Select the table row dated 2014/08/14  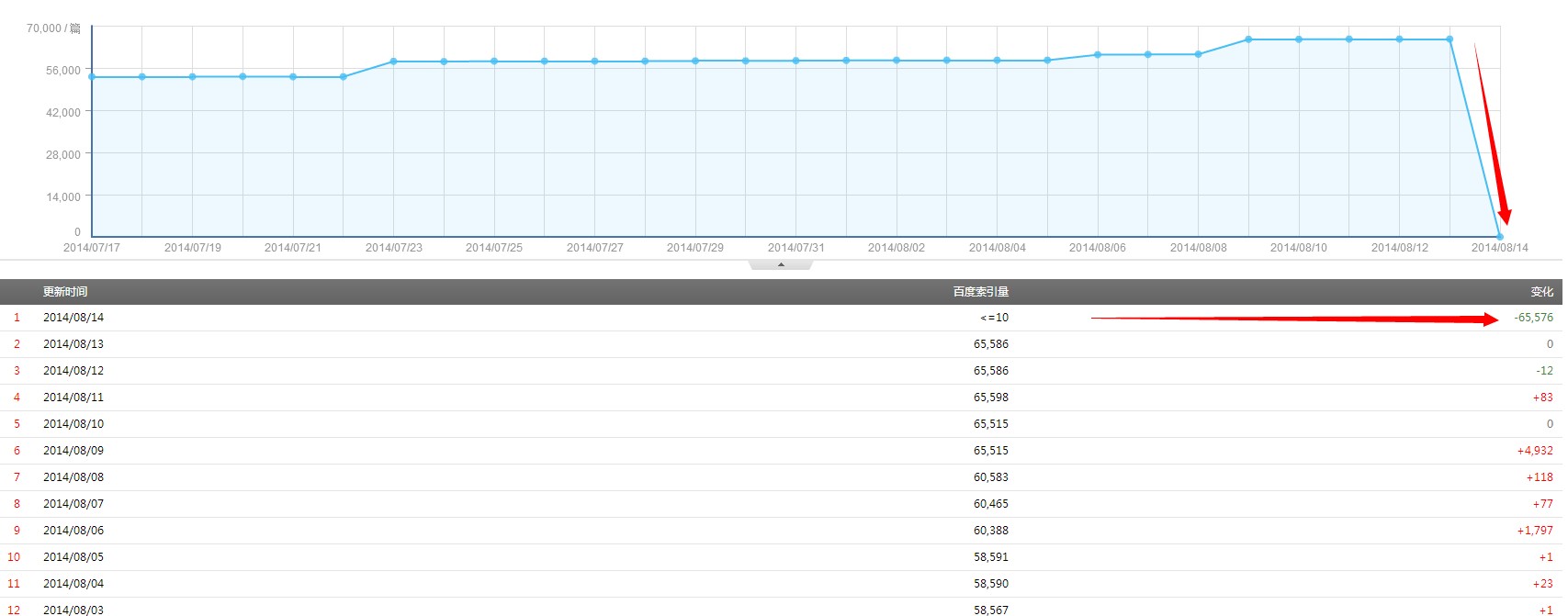tap(73, 318)
